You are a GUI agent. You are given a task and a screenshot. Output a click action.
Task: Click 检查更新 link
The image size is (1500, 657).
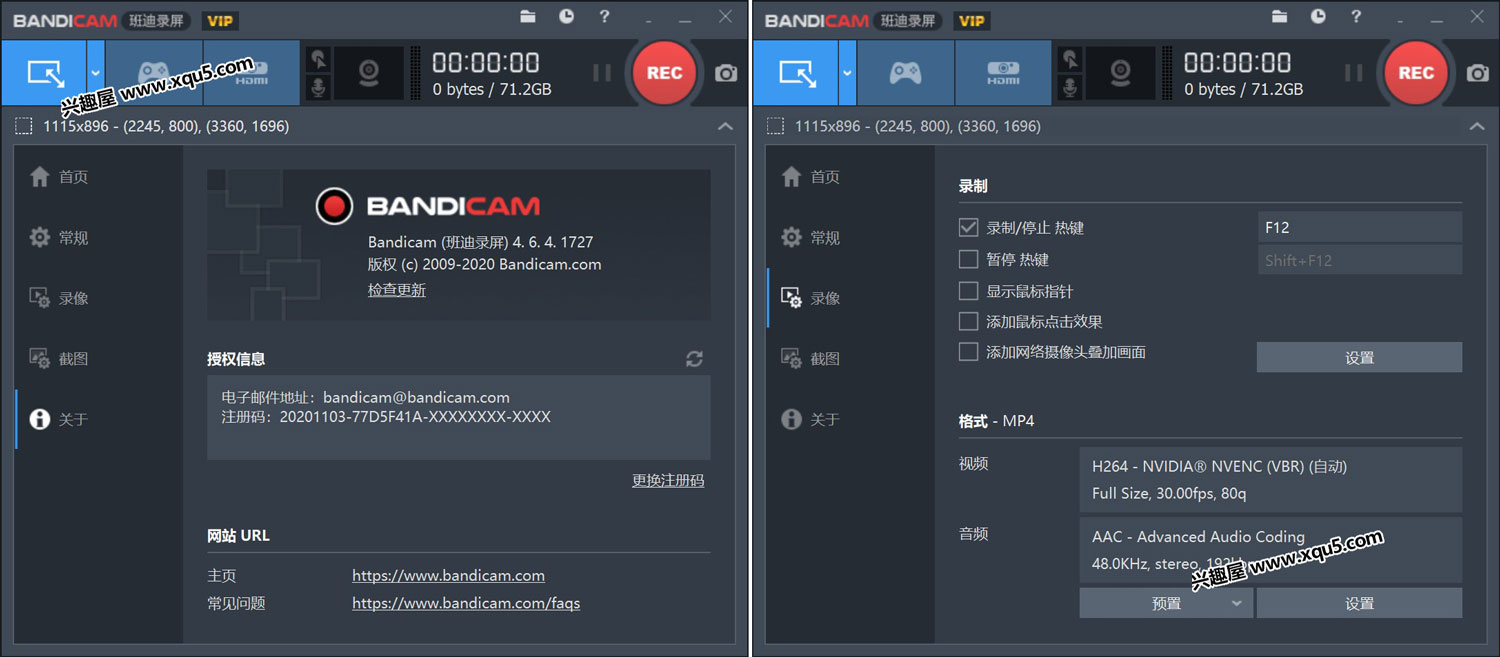pyautogui.click(x=397, y=290)
